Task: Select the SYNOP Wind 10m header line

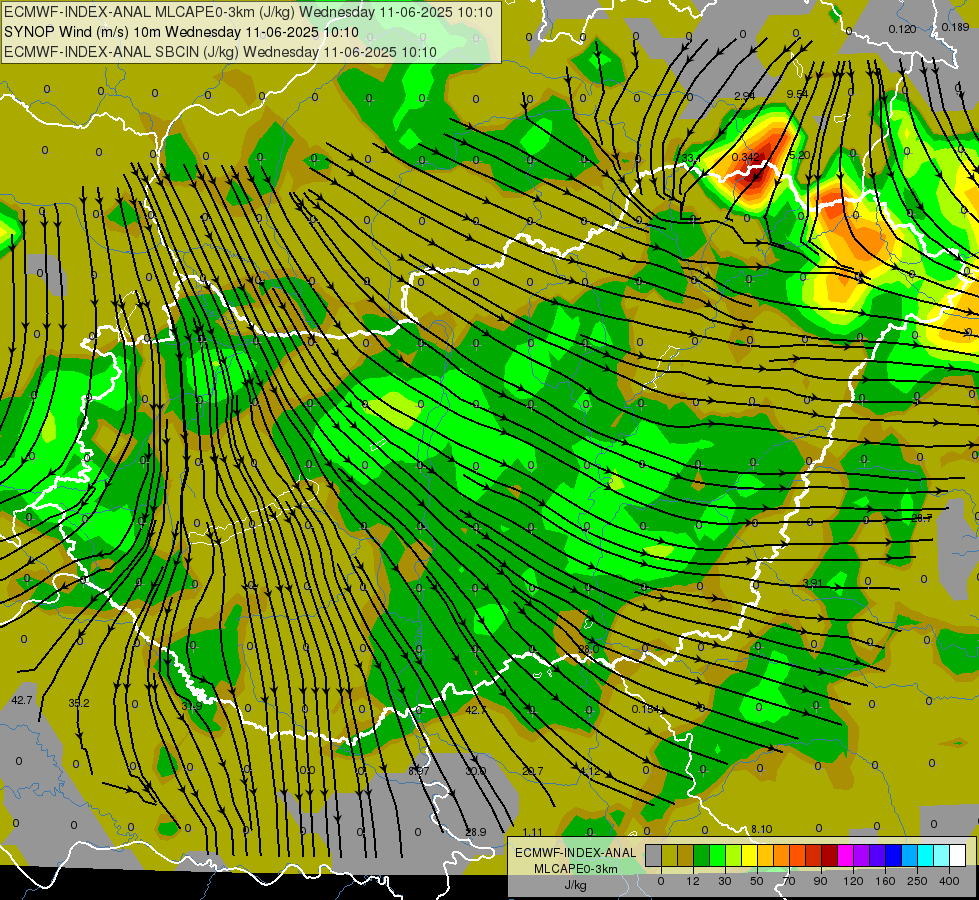Action: click(181, 32)
